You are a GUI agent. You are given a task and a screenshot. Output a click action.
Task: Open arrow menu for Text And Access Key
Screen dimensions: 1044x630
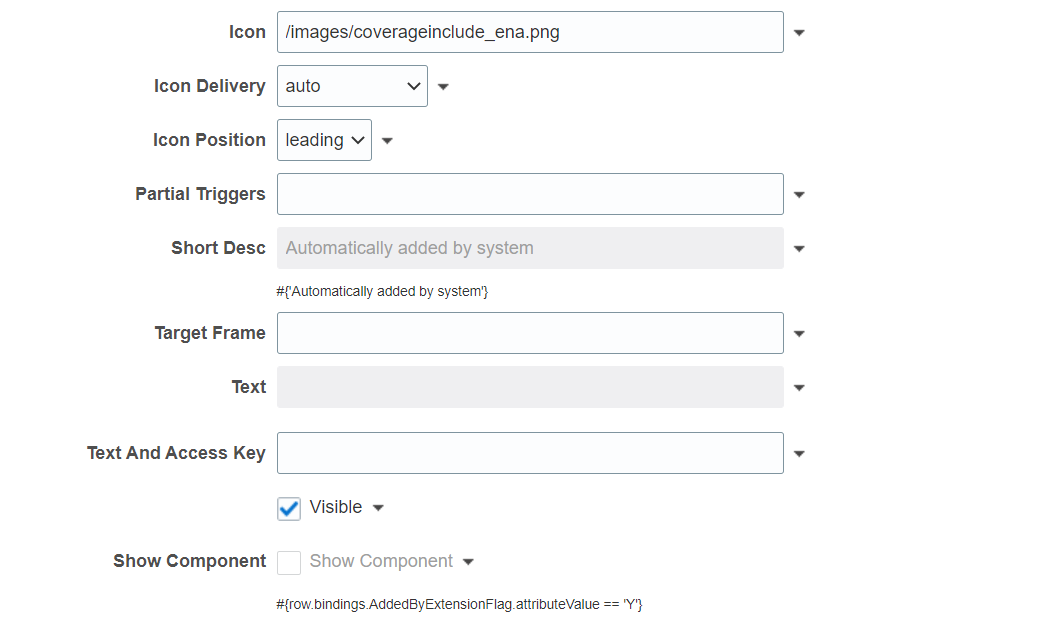click(799, 454)
